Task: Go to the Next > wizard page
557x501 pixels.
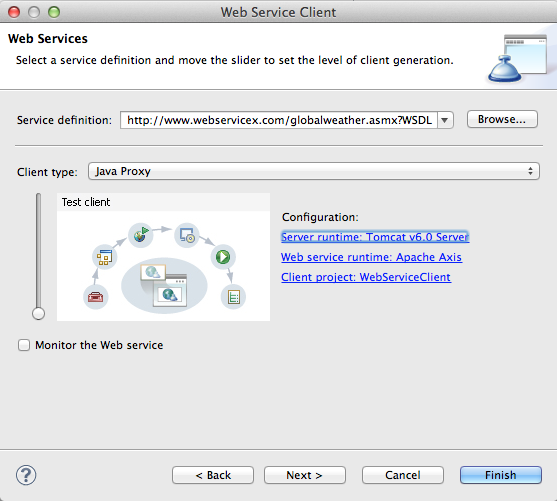Action: click(304, 475)
